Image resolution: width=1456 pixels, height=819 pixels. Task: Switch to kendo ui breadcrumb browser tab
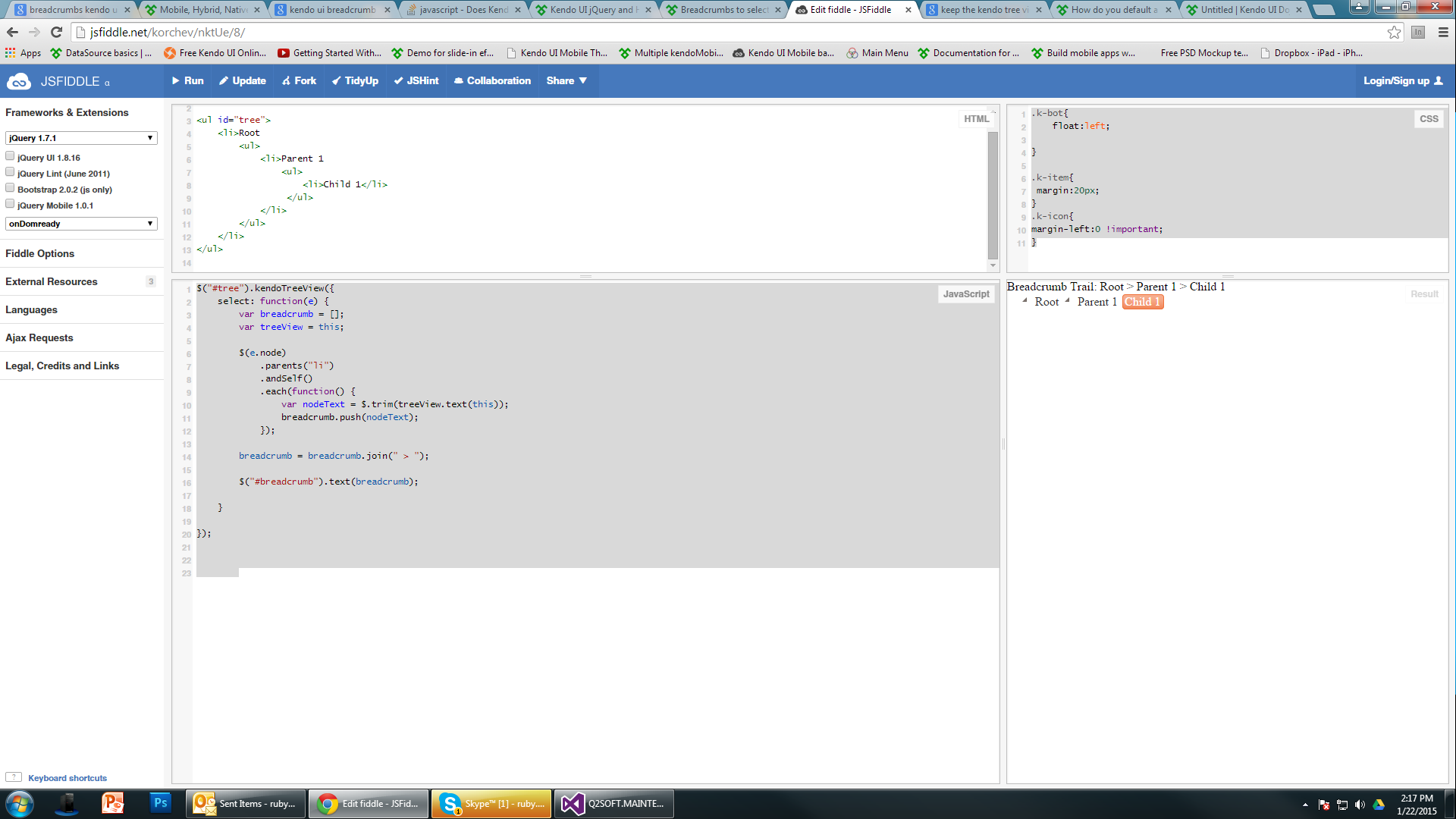tap(332, 10)
